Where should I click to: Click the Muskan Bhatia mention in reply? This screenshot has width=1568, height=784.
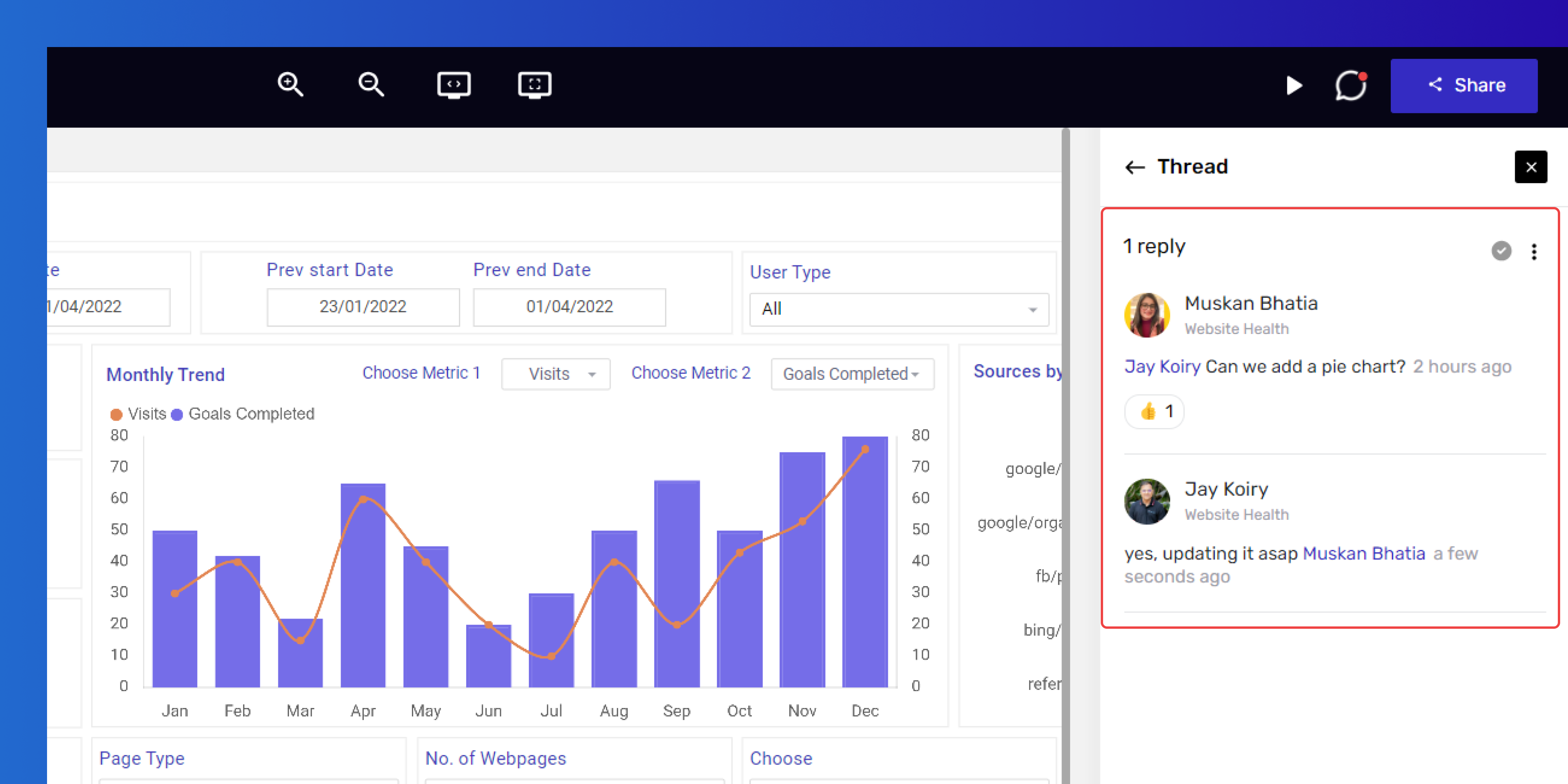pyautogui.click(x=1363, y=553)
